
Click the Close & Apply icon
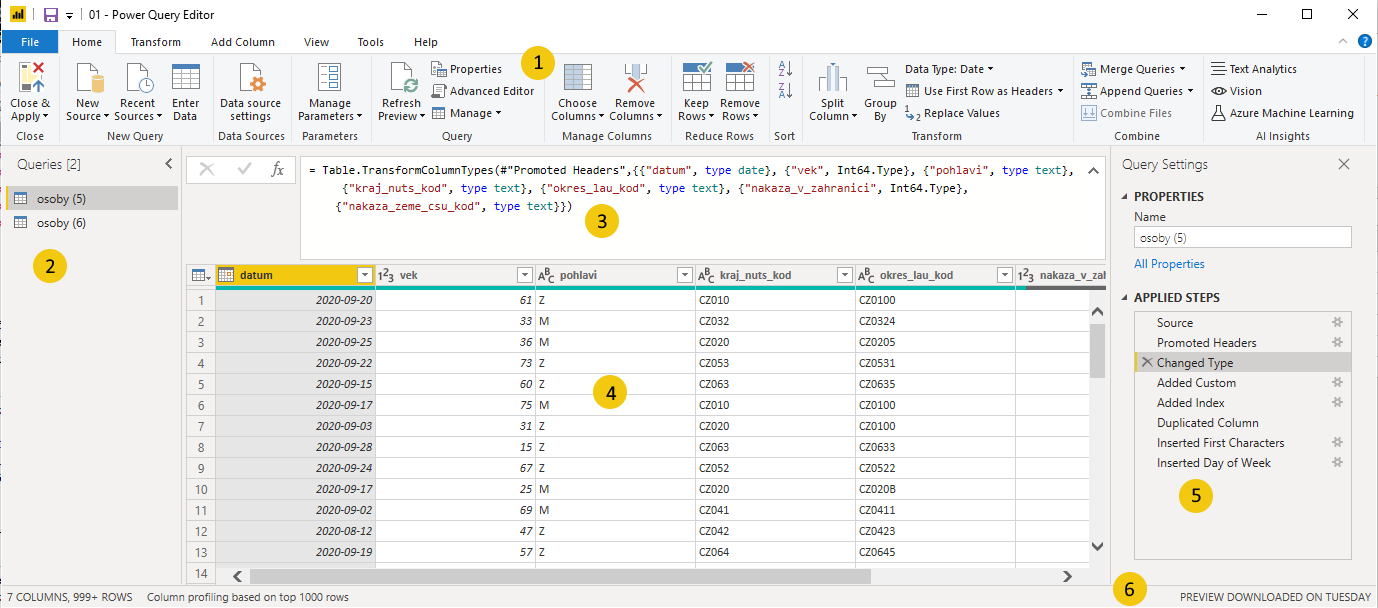(30, 78)
